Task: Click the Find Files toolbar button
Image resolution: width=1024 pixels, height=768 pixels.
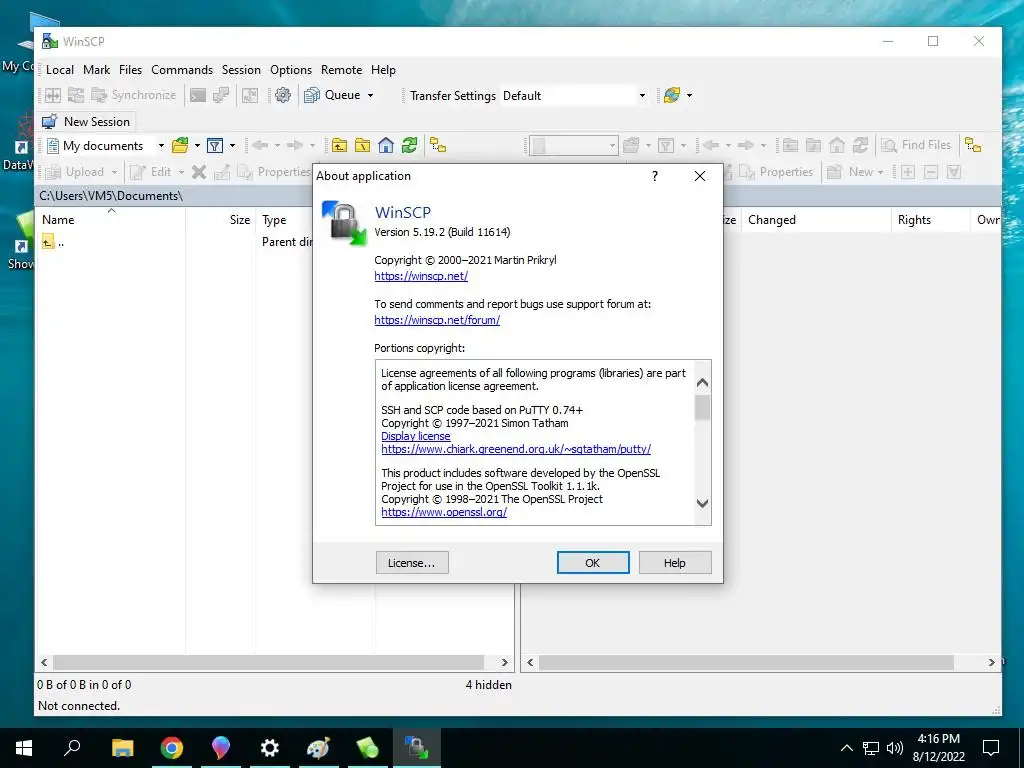Action: 916,145
